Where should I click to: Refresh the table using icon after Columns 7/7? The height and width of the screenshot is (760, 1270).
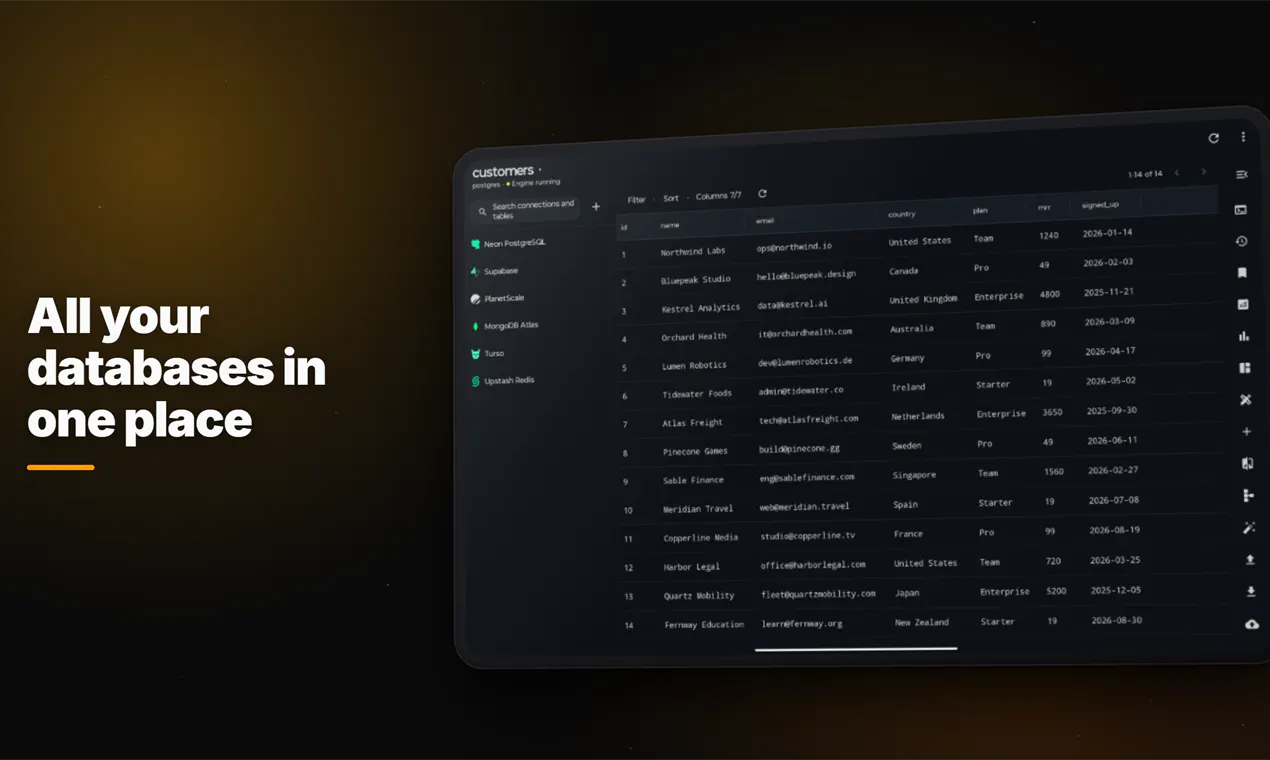pyautogui.click(x=762, y=194)
